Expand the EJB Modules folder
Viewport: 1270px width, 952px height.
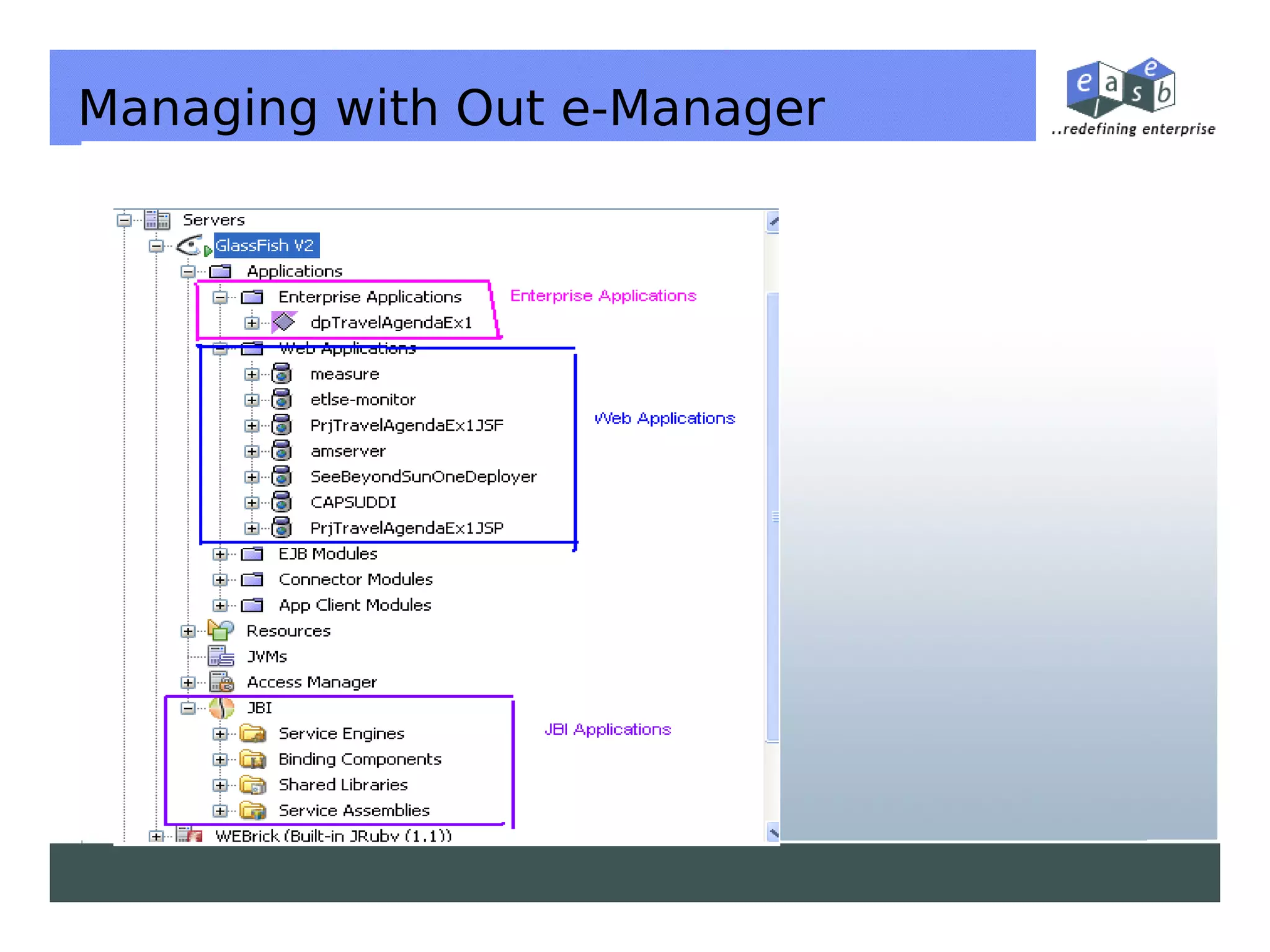click(x=220, y=554)
